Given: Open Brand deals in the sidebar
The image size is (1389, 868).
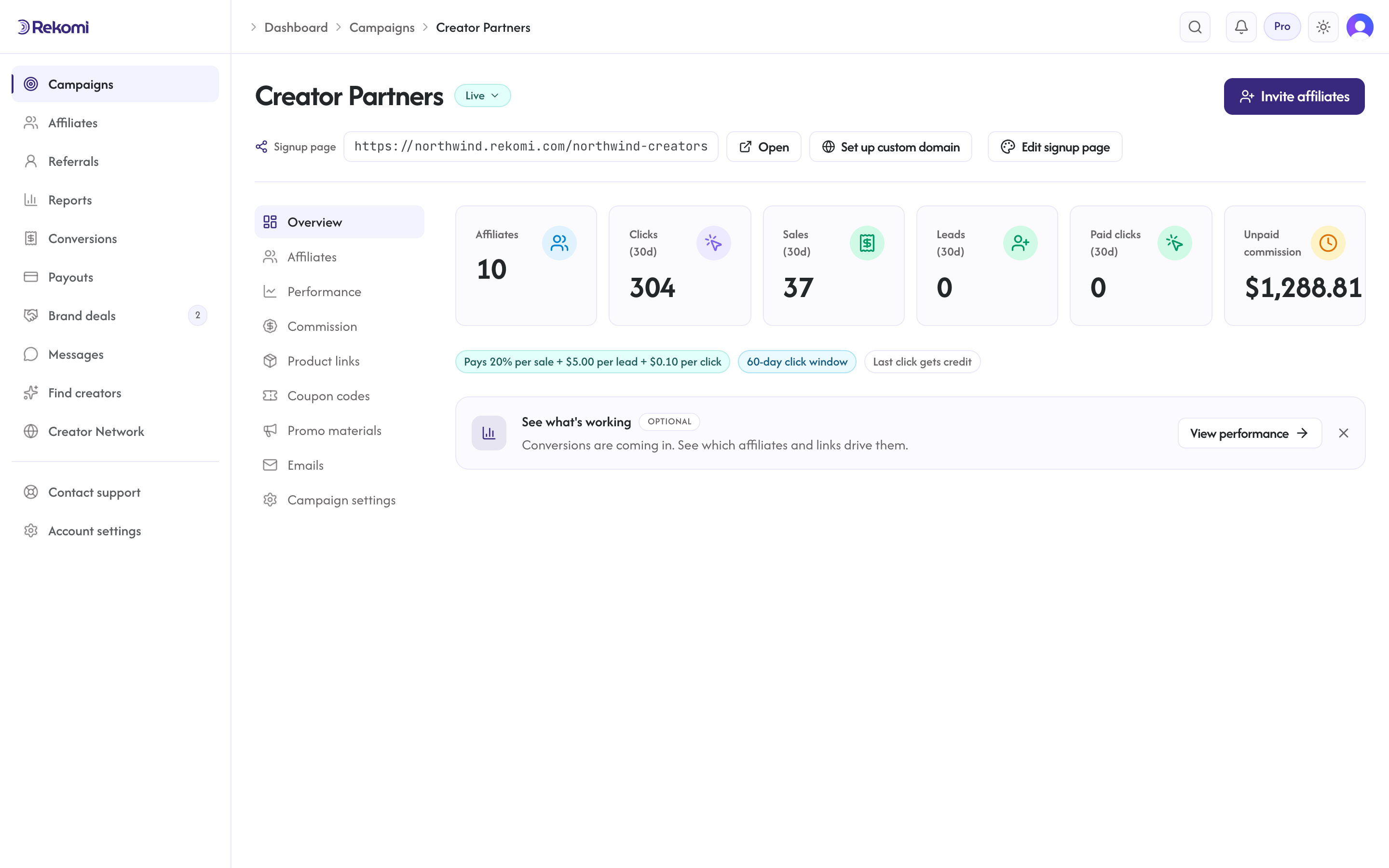Looking at the screenshot, I should tap(115, 315).
